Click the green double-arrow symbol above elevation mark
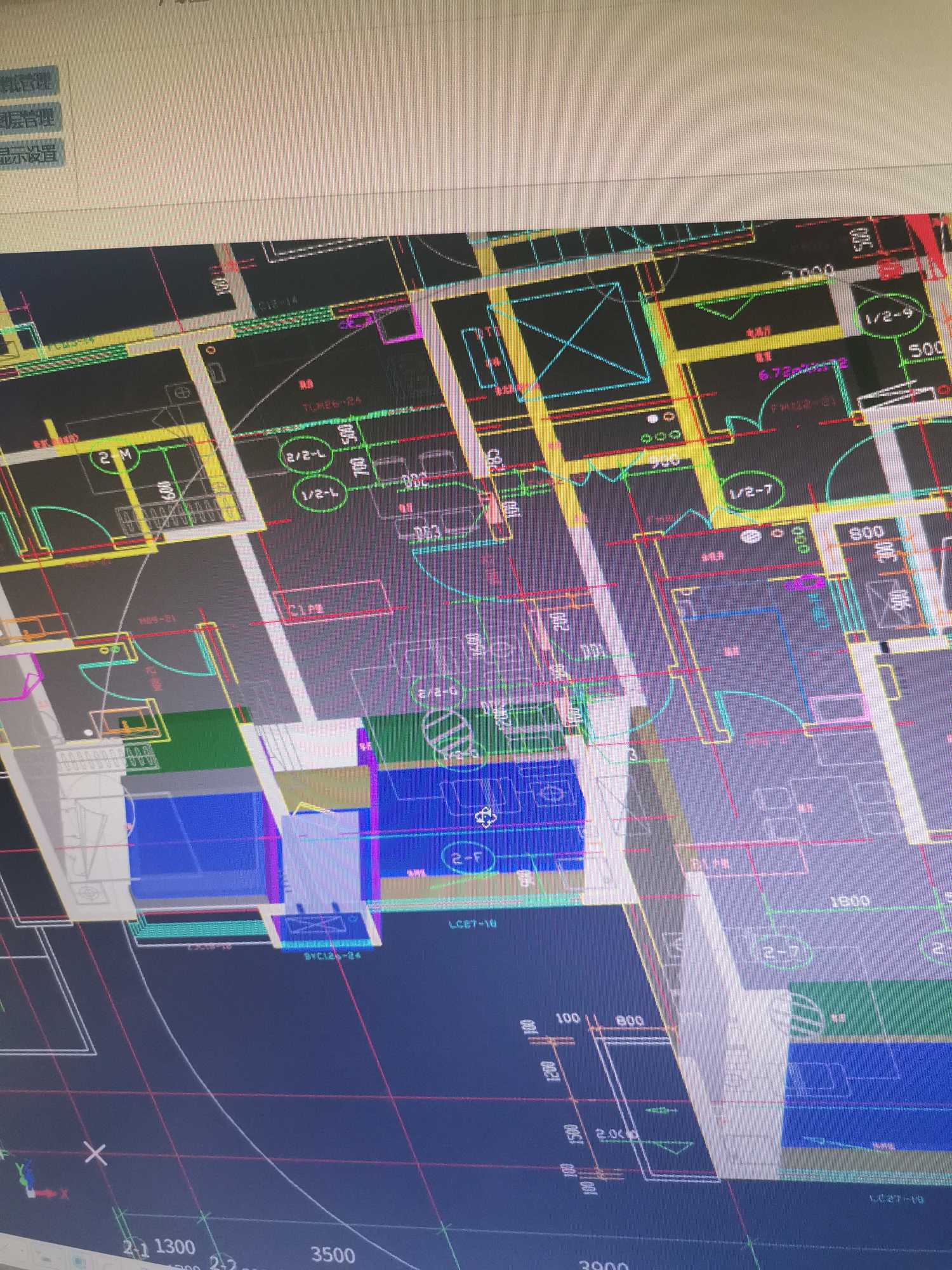This screenshot has width=952, height=1270. 661,1110
